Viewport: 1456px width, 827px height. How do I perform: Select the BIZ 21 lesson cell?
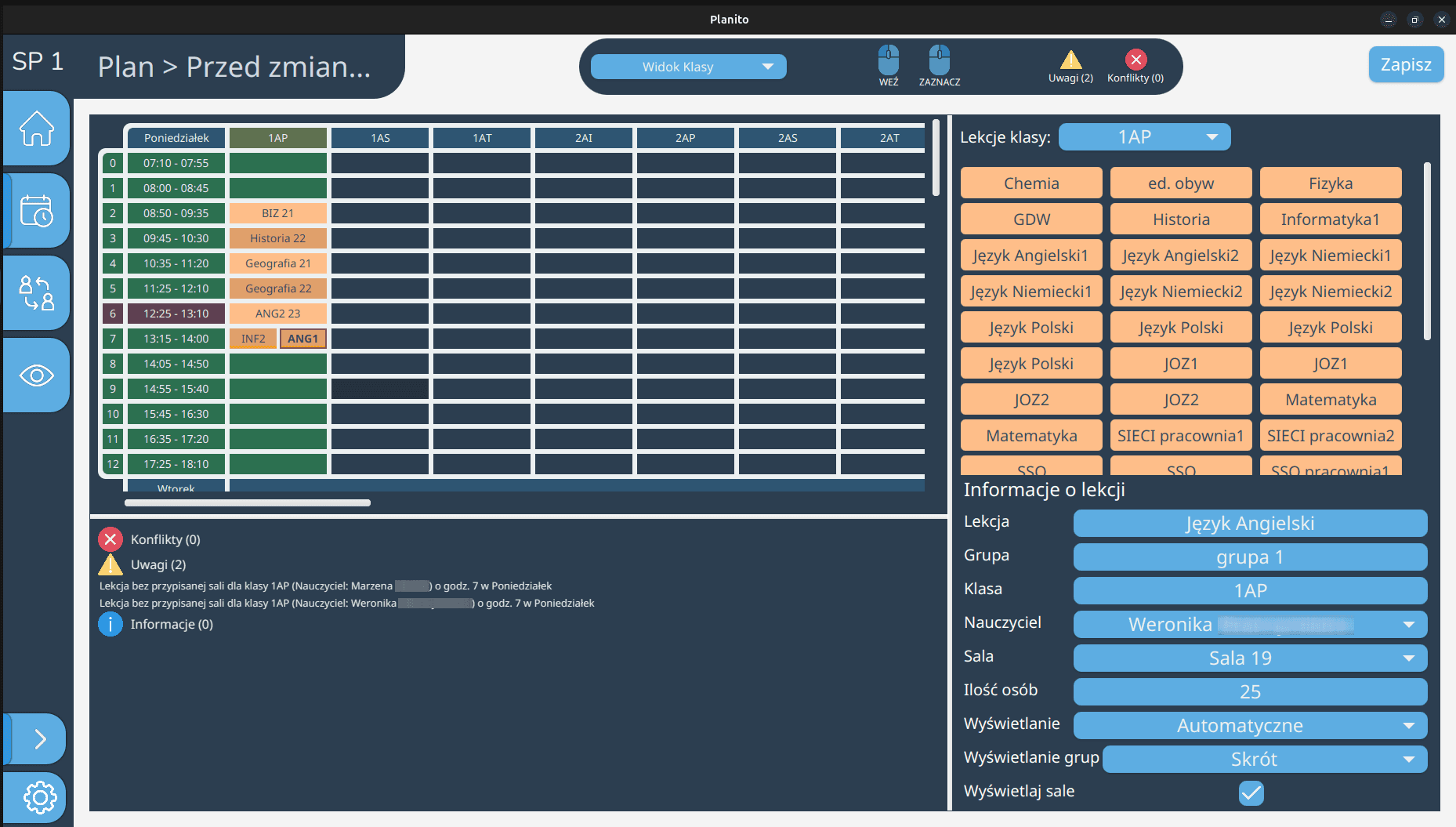tap(278, 213)
